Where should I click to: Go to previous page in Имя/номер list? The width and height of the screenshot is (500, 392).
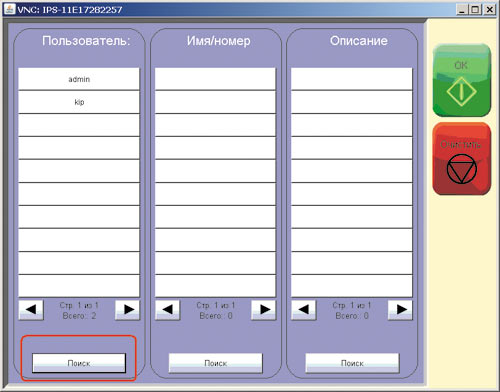(168, 310)
